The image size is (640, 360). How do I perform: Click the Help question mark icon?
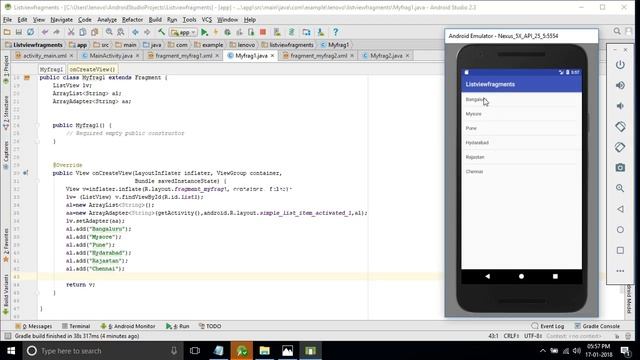coord(335,32)
